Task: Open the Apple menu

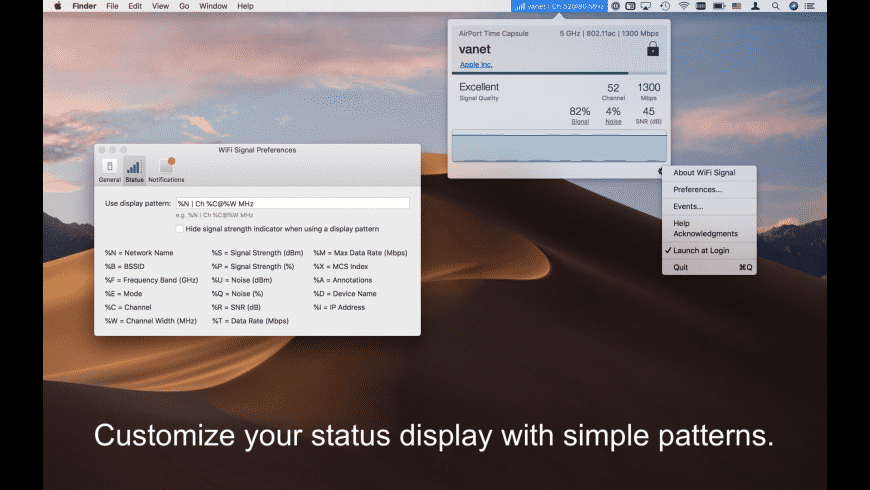Action: click(58, 6)
